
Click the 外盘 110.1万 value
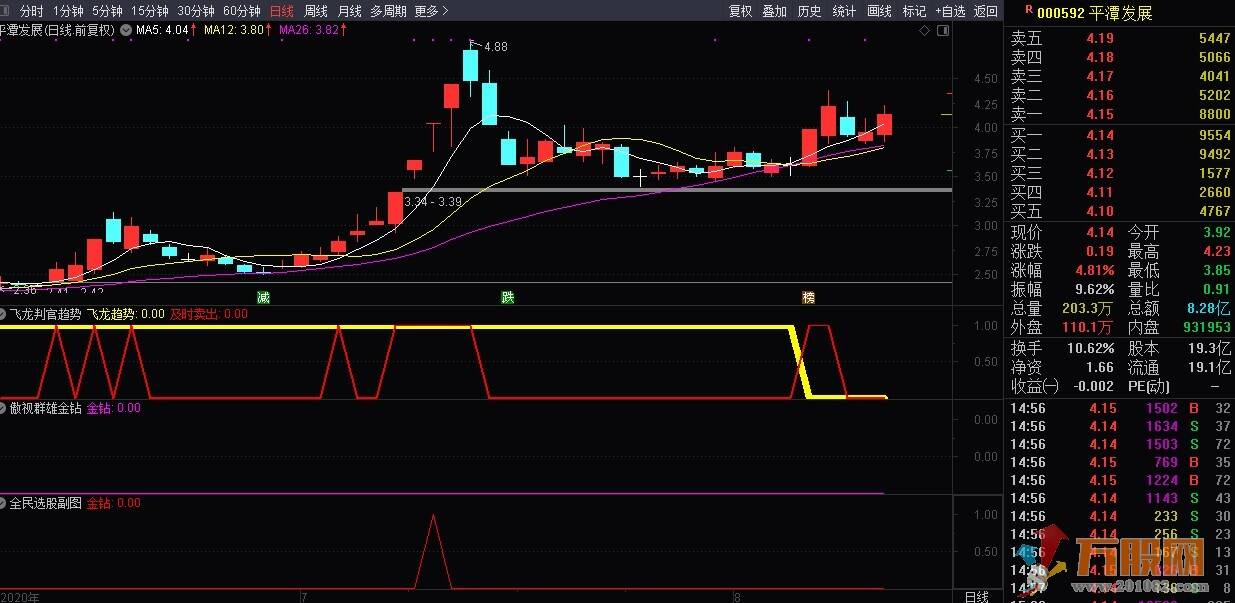click(1088, 327)
